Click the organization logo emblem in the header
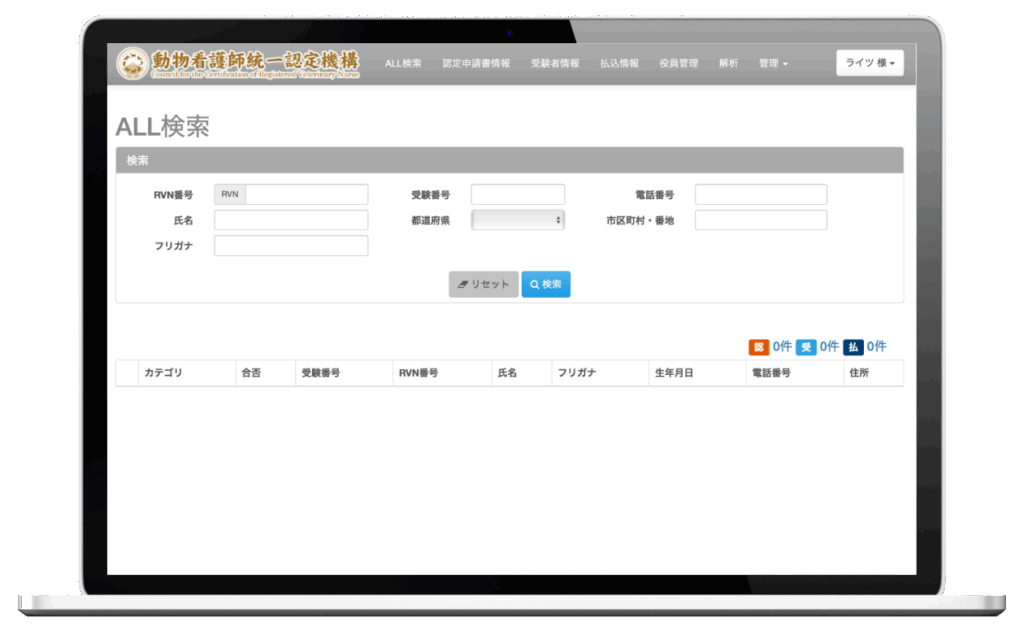Viewport: 1024px width, 636px height. click(x=131, y=63)
